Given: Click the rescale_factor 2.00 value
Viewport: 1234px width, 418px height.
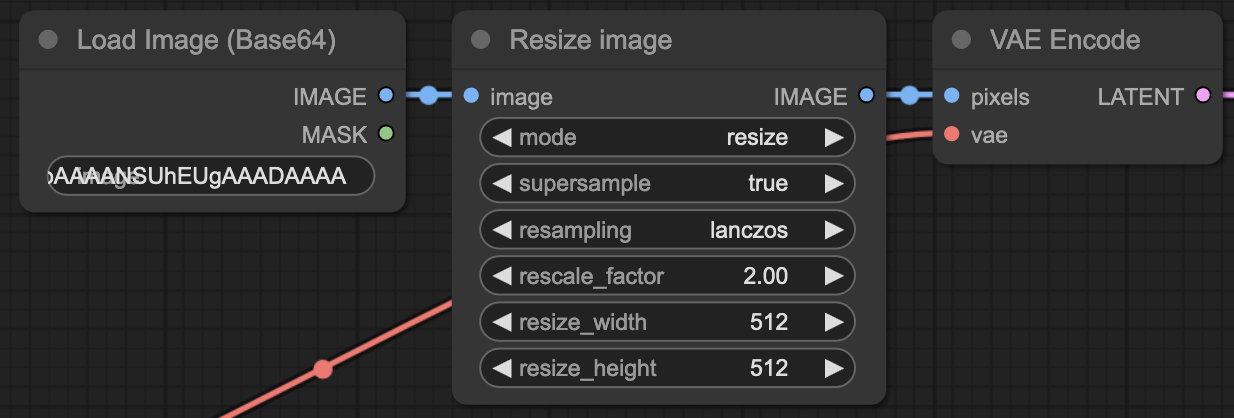Looking at the screenshot, I should coord(765,276).
